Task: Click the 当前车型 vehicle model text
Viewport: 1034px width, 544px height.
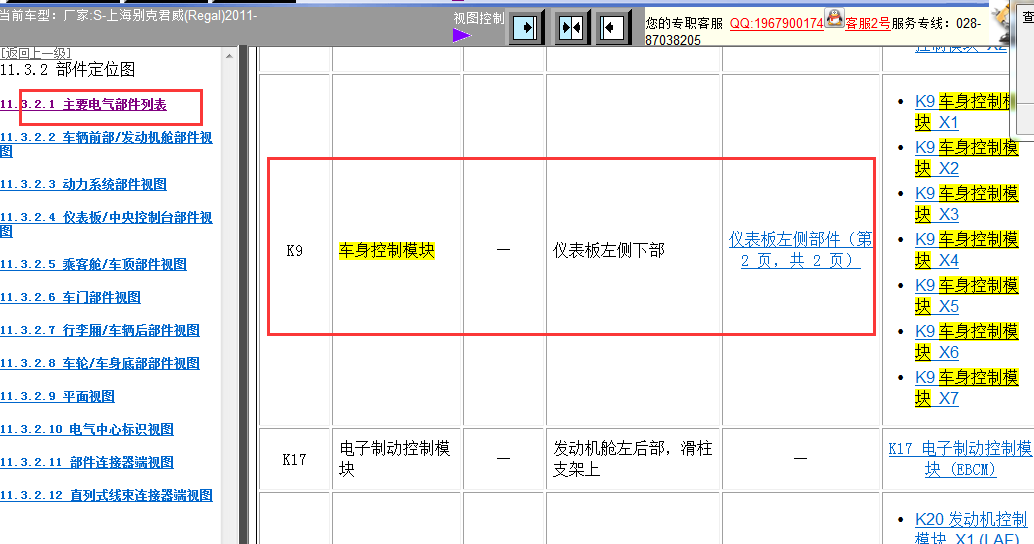Action: point(129,15)
